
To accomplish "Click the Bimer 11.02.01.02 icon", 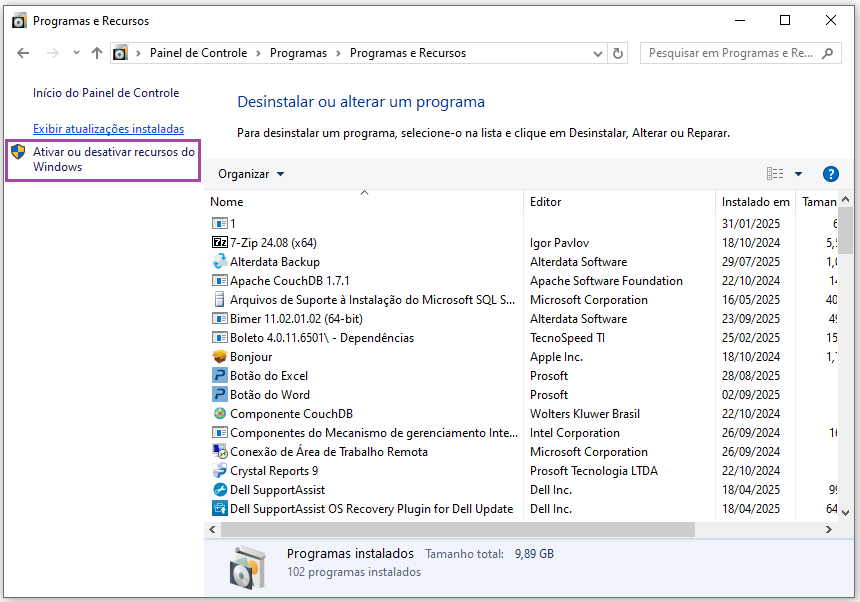I will 219,319.
